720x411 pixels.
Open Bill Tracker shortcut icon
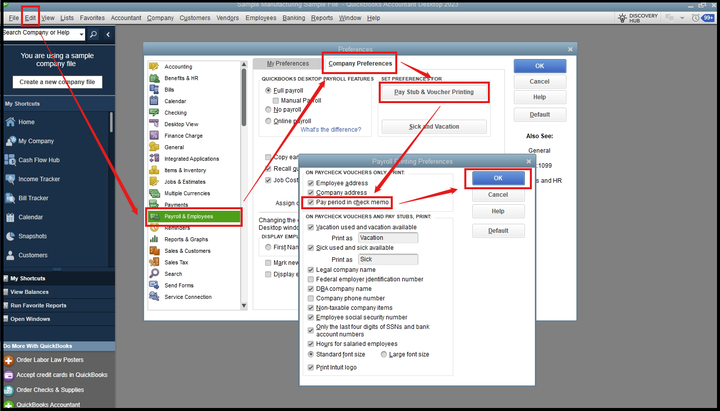[x=10, y=198]
